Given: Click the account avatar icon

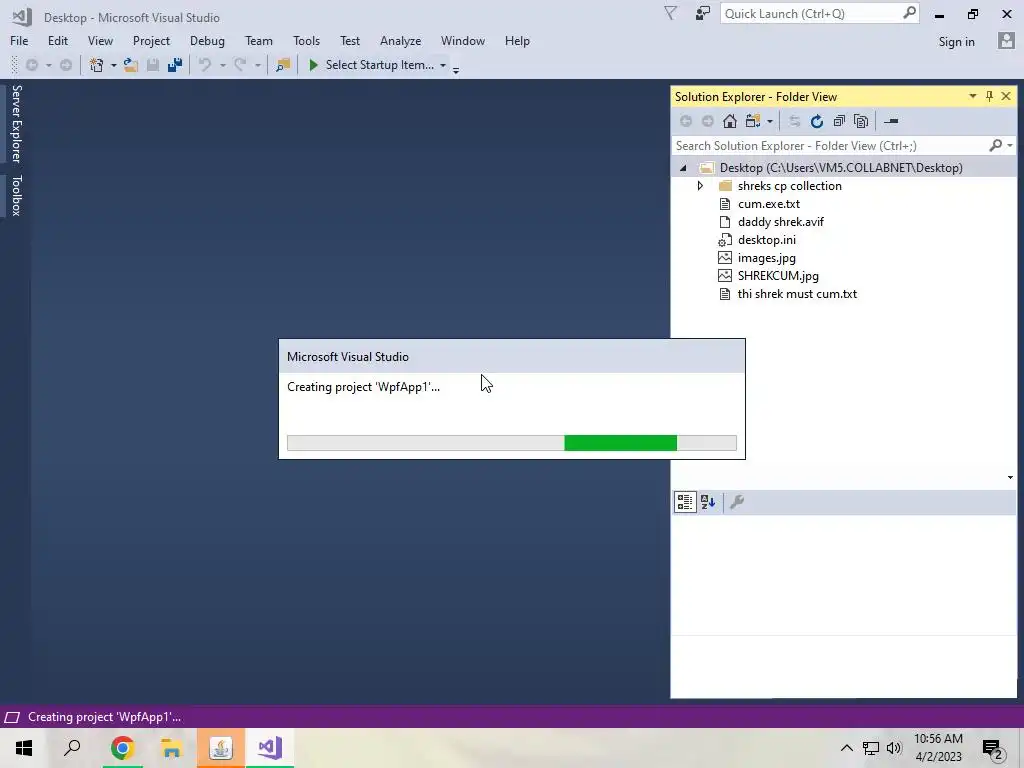Looking at the screenshot, I should [1006, 40].
